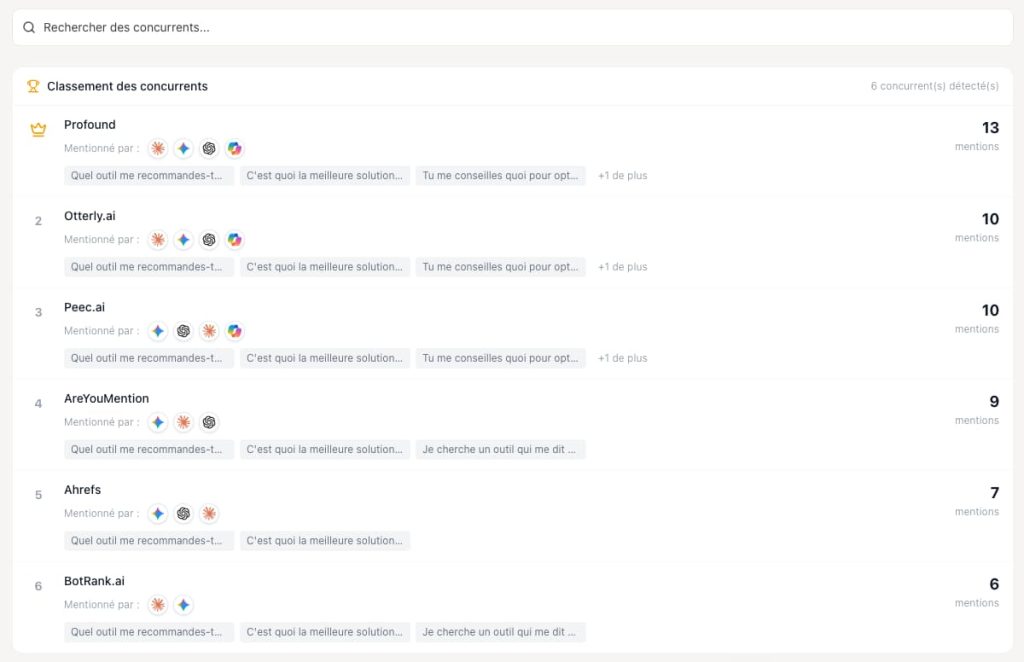This screenshot has width=1024, height=662.
Task: Click the Copilot icon in the Peec.ai row
Action: pyautogui.click(x=234, y=331)
